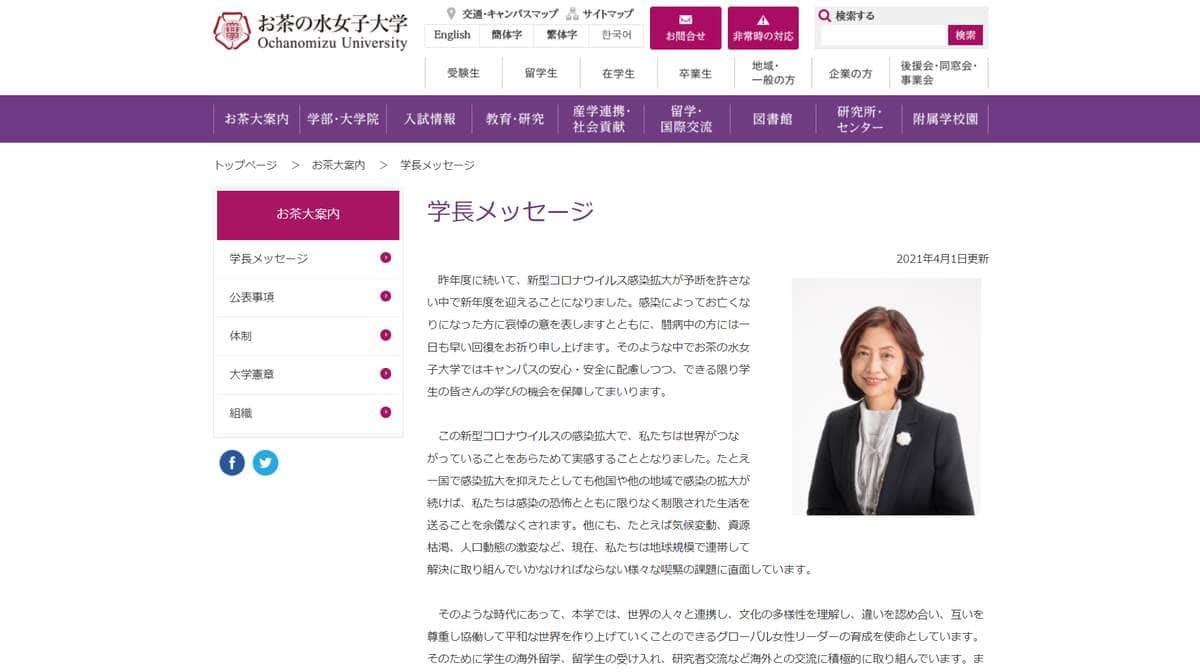Open 組織 in the sidebar menu

(240, 413)
